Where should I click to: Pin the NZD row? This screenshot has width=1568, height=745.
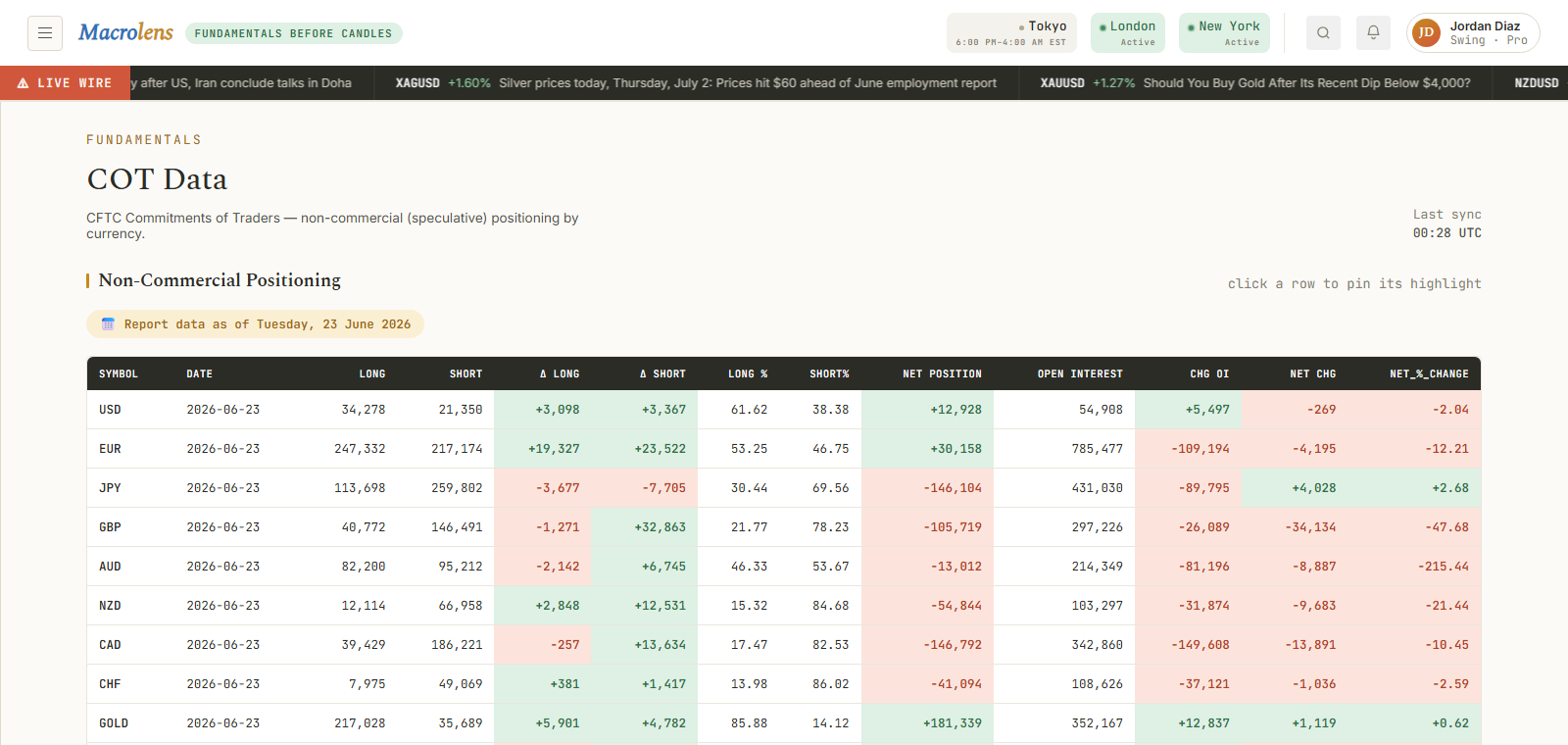(x=784, y=606)
